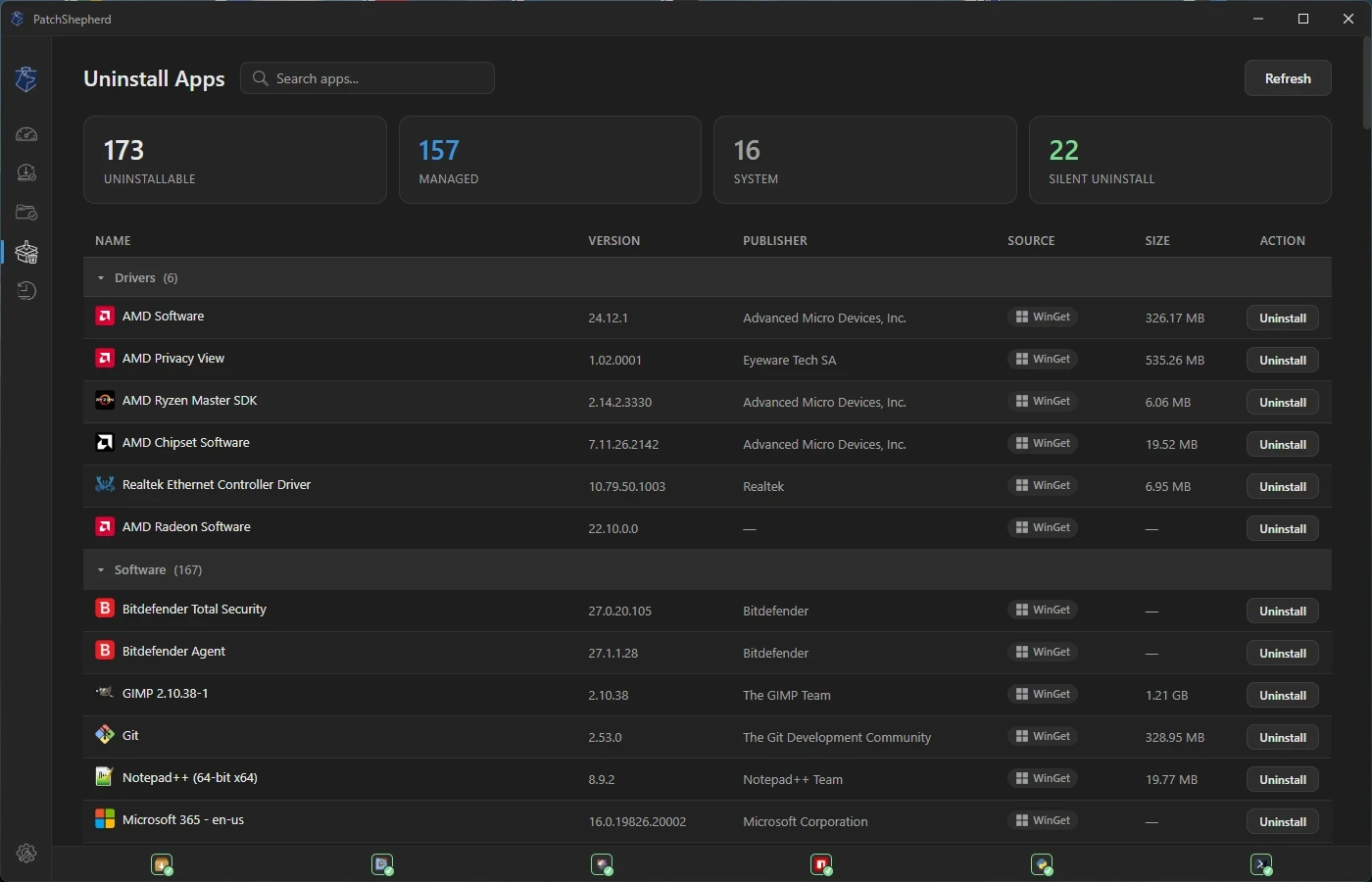Image resolution: width=1372 pixels, height=882 pixels.
Task: Click the AMD Ryzen Master SDK icon
Action: coord(105,401)
